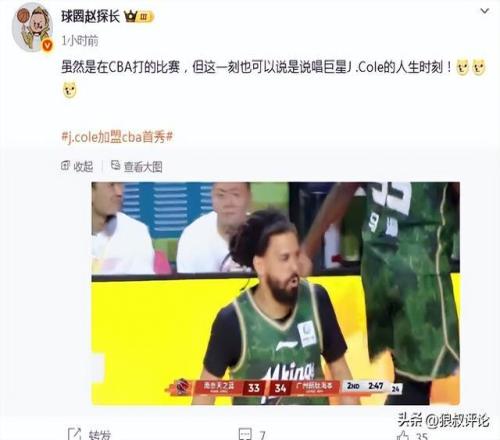The width and height of the screenshot is (500, 440).
Task: Click the post text about J.Cole
Action: (256, 67)
